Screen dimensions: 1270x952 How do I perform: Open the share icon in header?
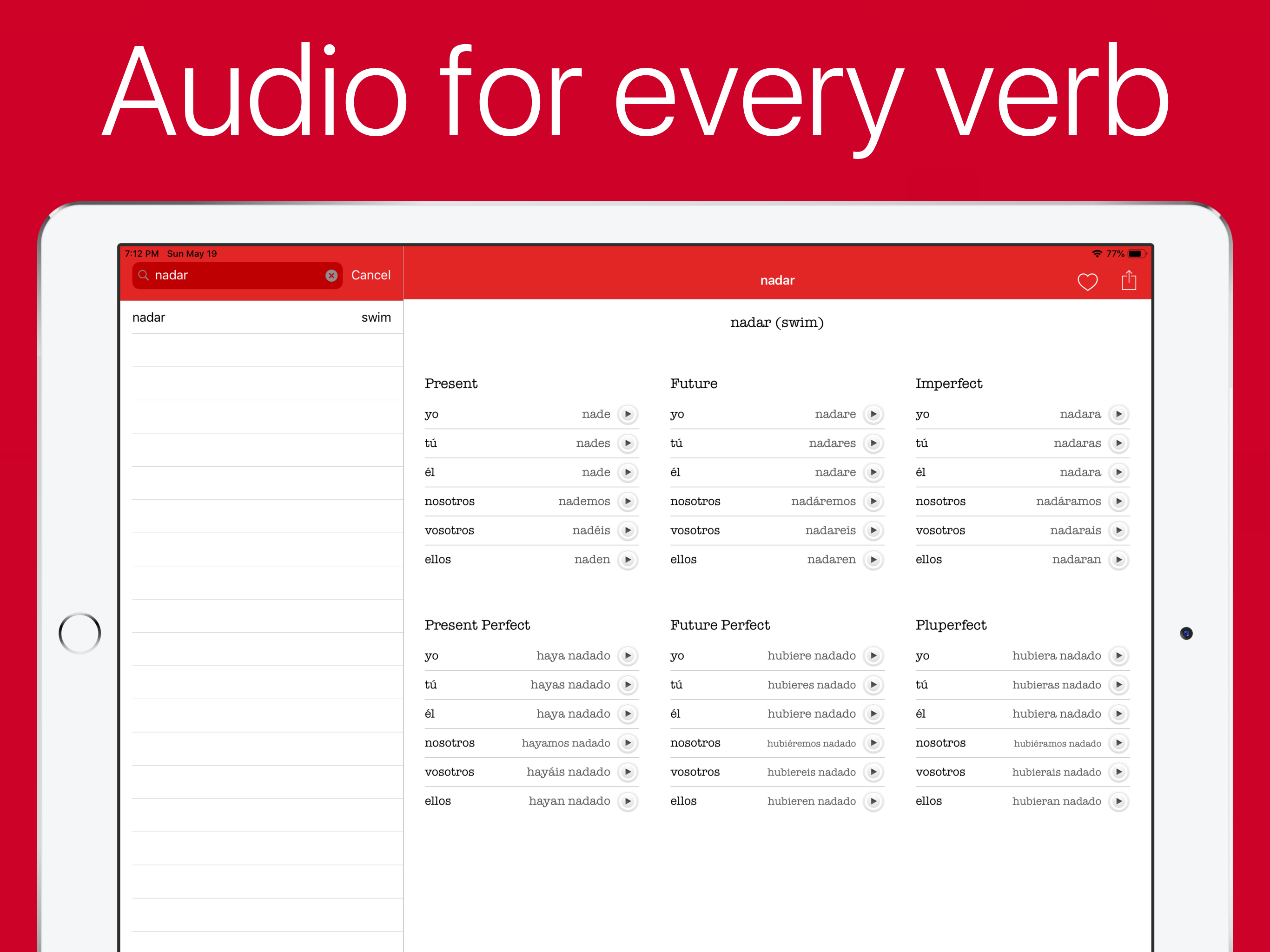1128,280
